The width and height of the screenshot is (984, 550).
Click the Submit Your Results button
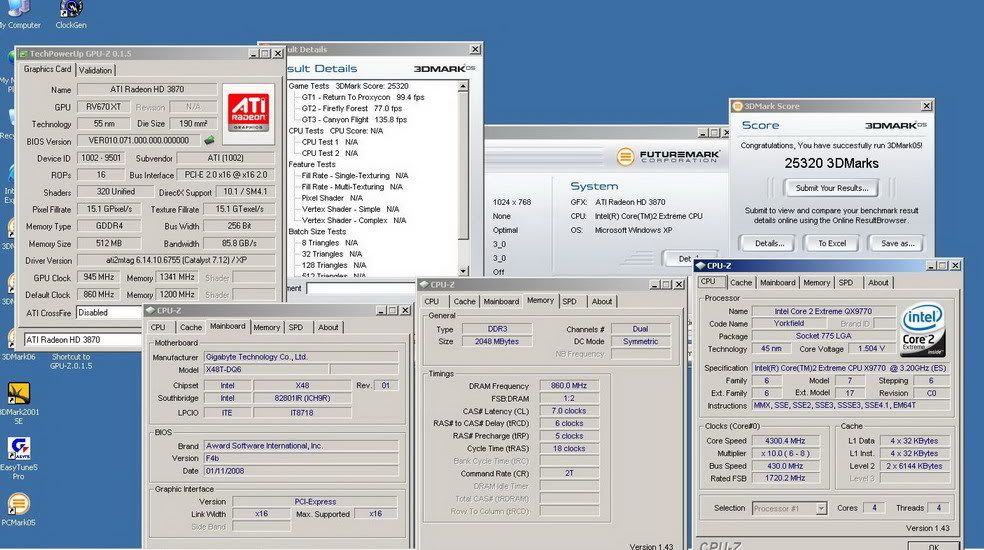830,187
